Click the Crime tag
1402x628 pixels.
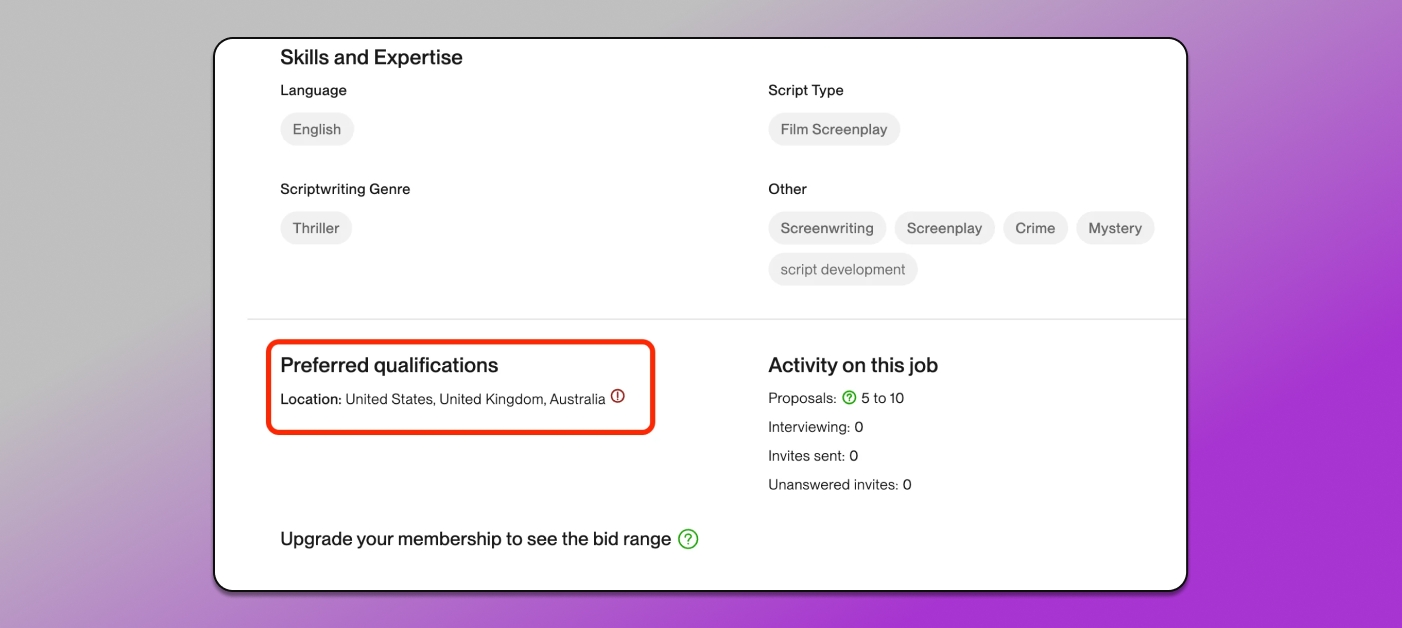point(1035,228)
